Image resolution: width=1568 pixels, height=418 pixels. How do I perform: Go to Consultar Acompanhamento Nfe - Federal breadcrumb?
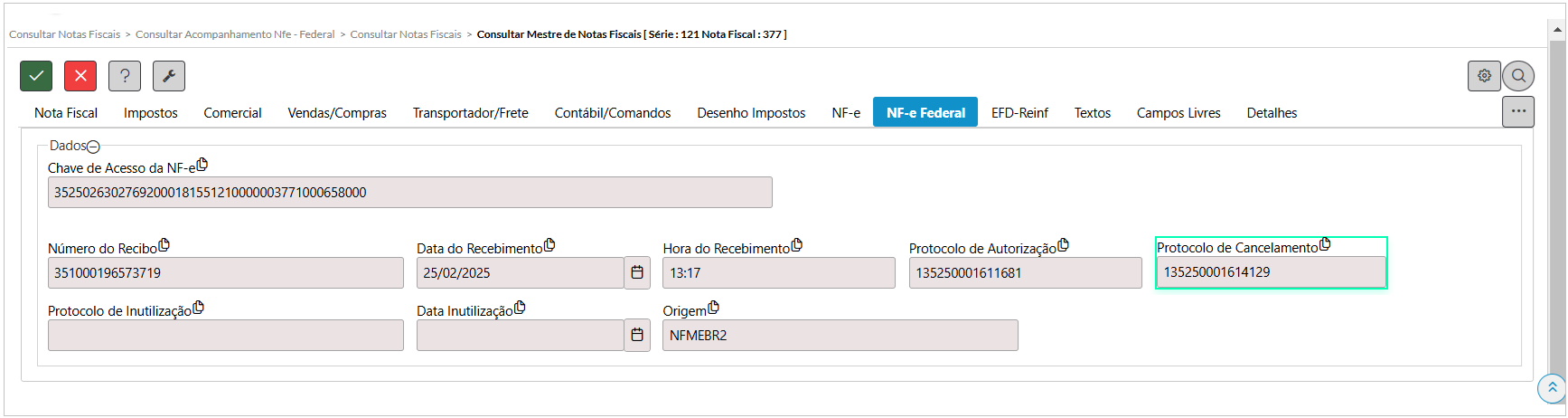click(x=235, y=34)
